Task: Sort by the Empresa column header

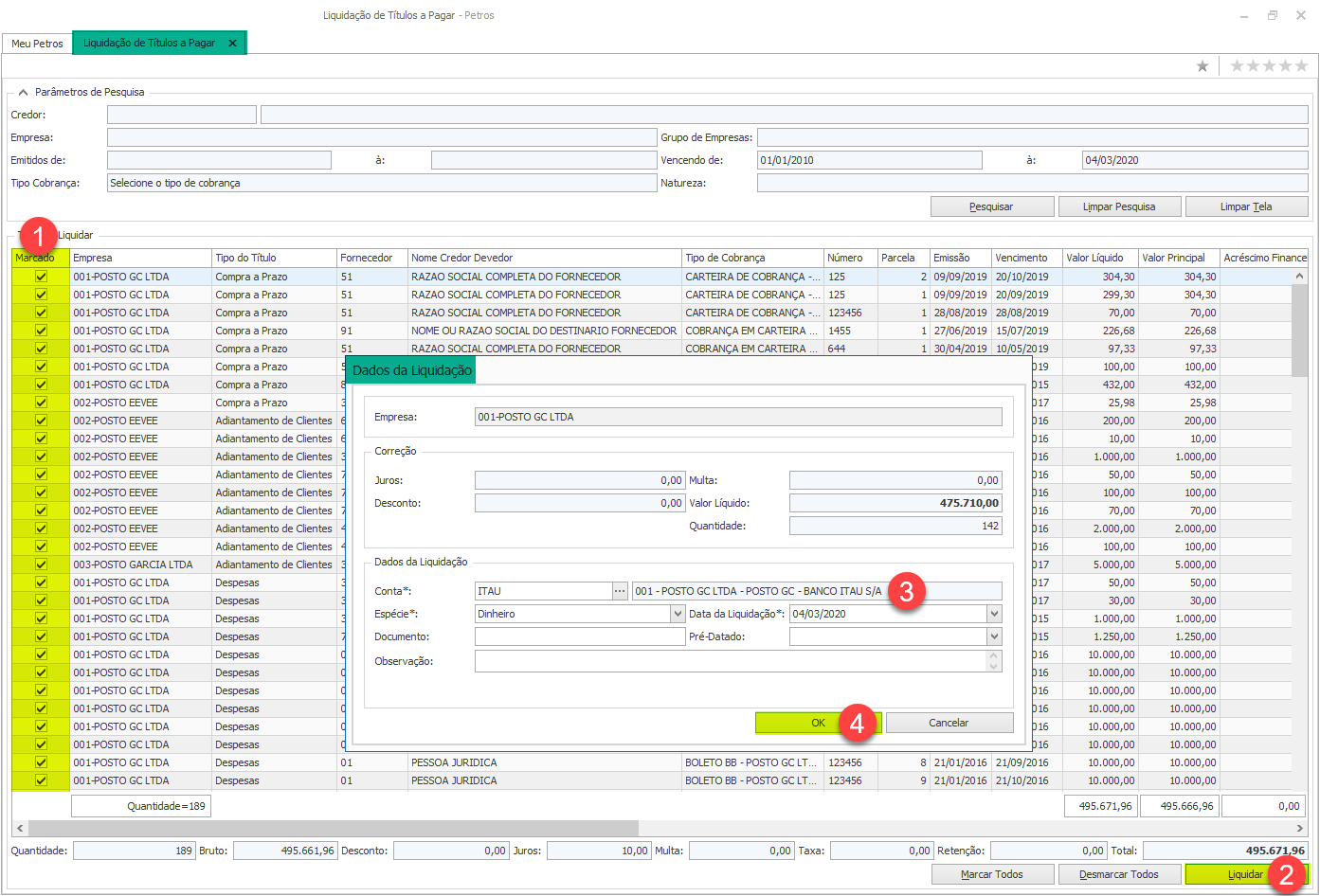Action: (x=141, y=258)
